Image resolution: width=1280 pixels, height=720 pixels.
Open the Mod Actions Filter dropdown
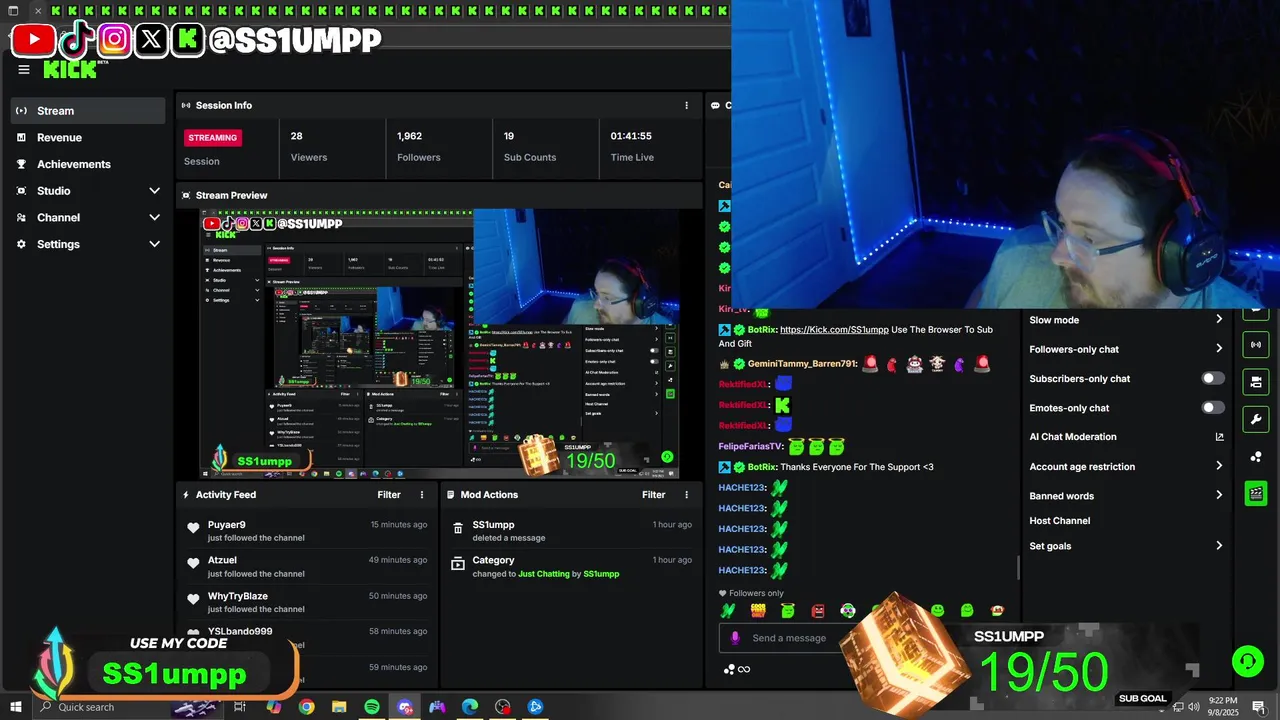(653, 495)
